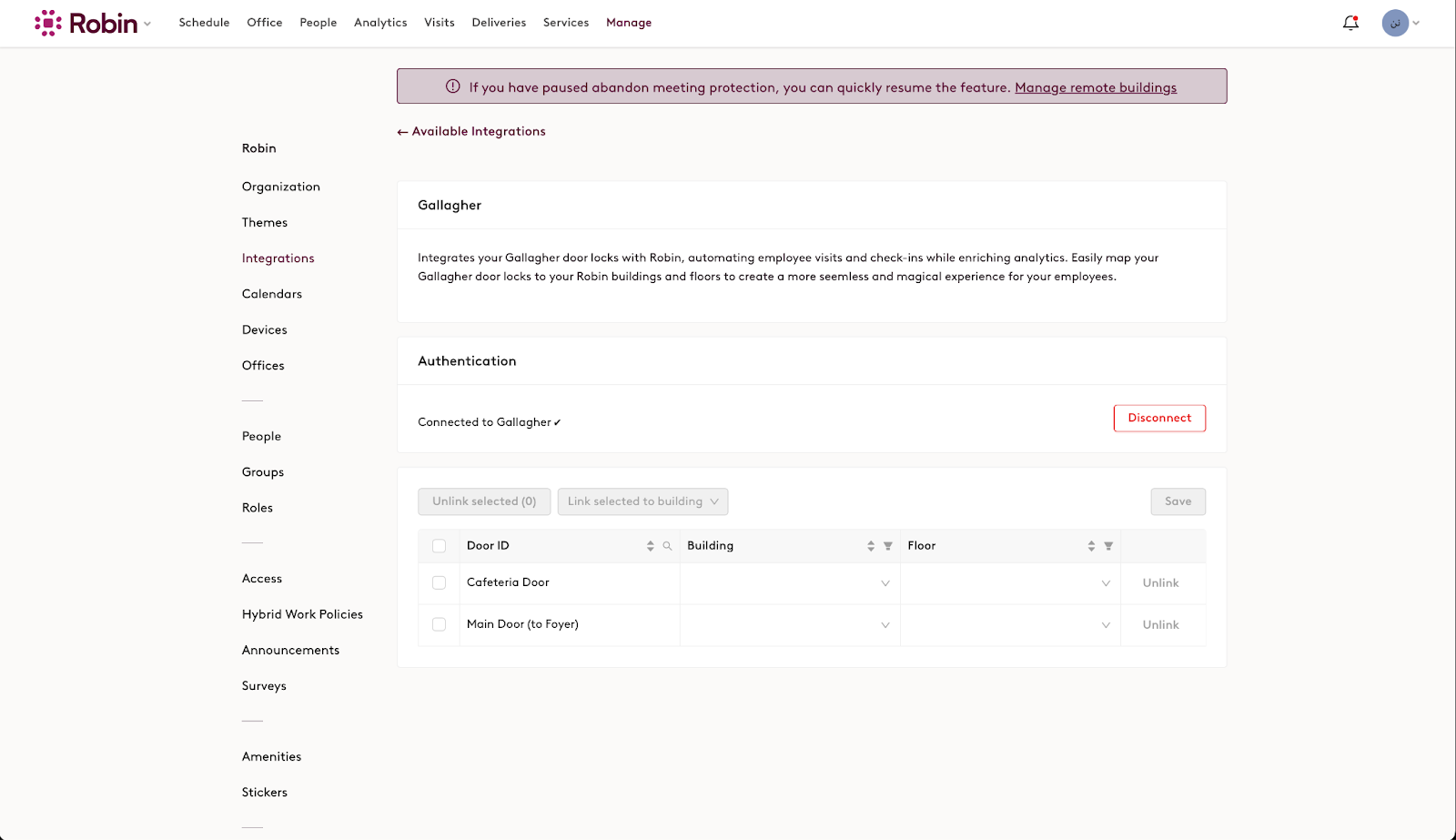Screen dimensions: 1456x840
Task: Open the Schedule menu
Action: [204, 23]
